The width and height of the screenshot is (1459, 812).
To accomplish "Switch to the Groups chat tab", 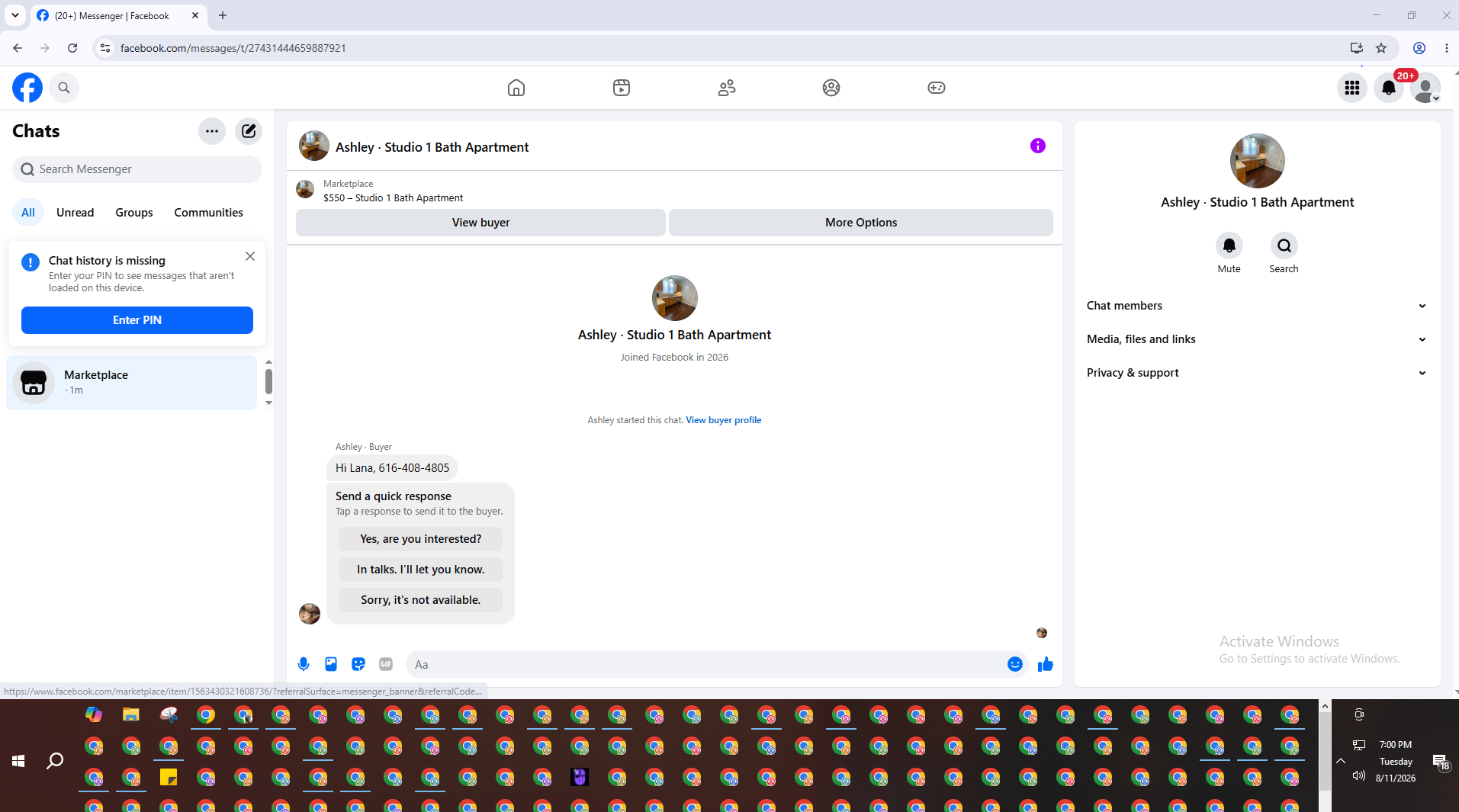I will [x=134, y=213].
